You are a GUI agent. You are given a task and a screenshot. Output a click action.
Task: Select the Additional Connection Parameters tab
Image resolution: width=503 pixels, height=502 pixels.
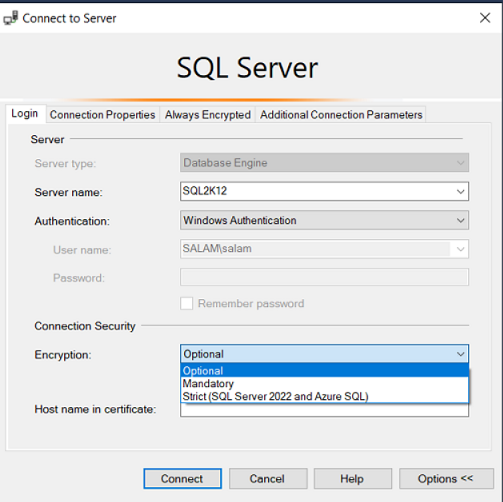[x=341, y=115]
